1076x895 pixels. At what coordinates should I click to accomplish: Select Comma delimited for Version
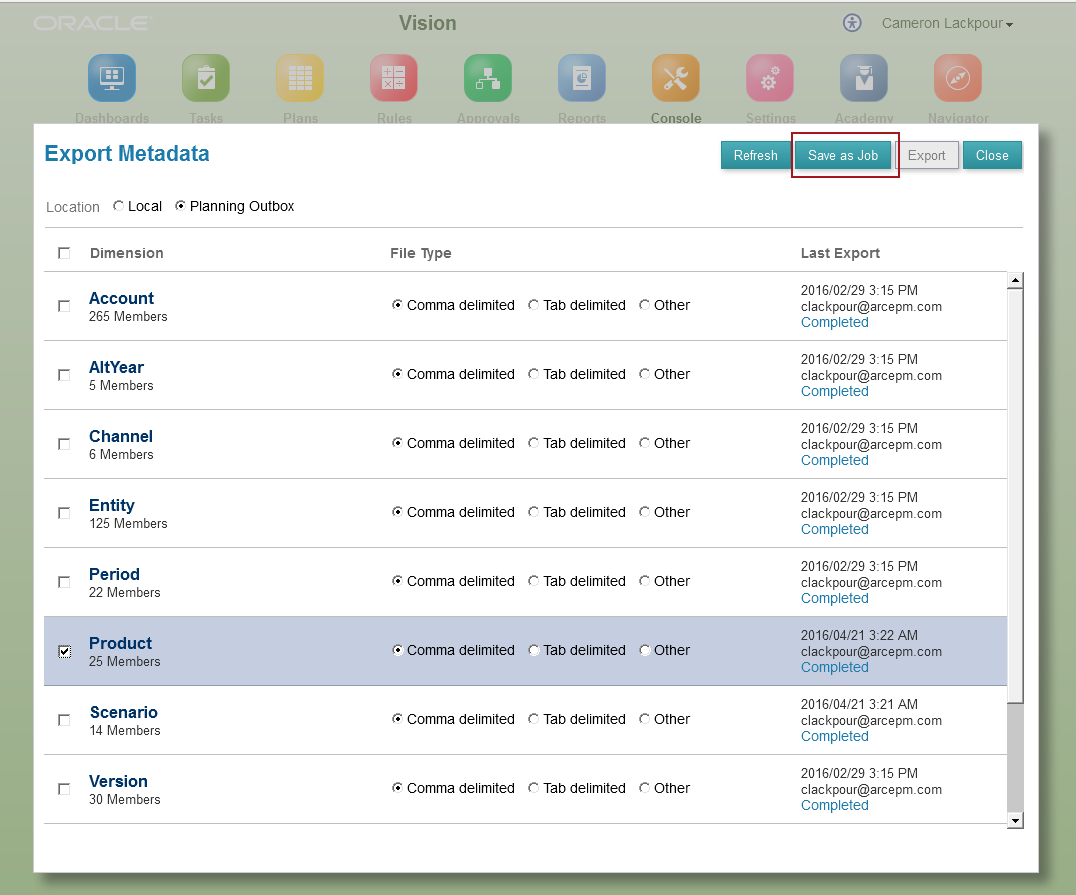(x=397, y=788)
